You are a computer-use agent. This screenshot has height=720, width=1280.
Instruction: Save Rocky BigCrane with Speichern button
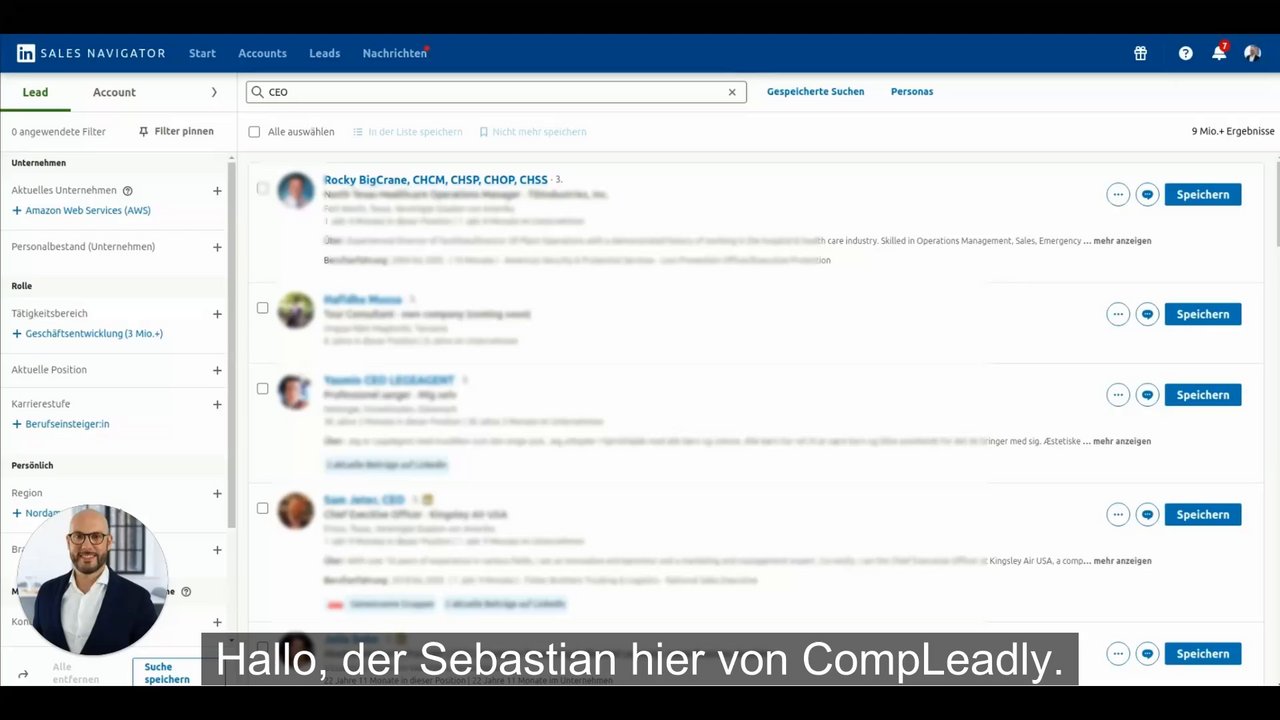tap(1203, 195)
